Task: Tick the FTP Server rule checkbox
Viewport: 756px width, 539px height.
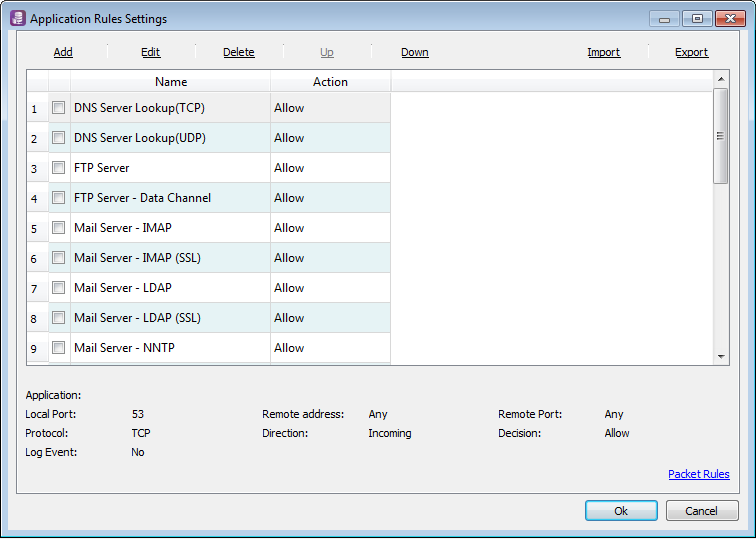Action: point(59,167)
